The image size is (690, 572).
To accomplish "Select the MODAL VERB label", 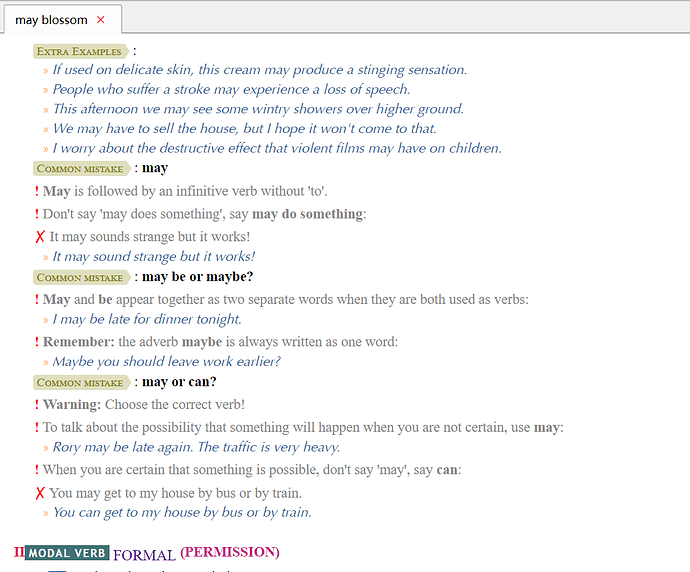I will (67, 553).
